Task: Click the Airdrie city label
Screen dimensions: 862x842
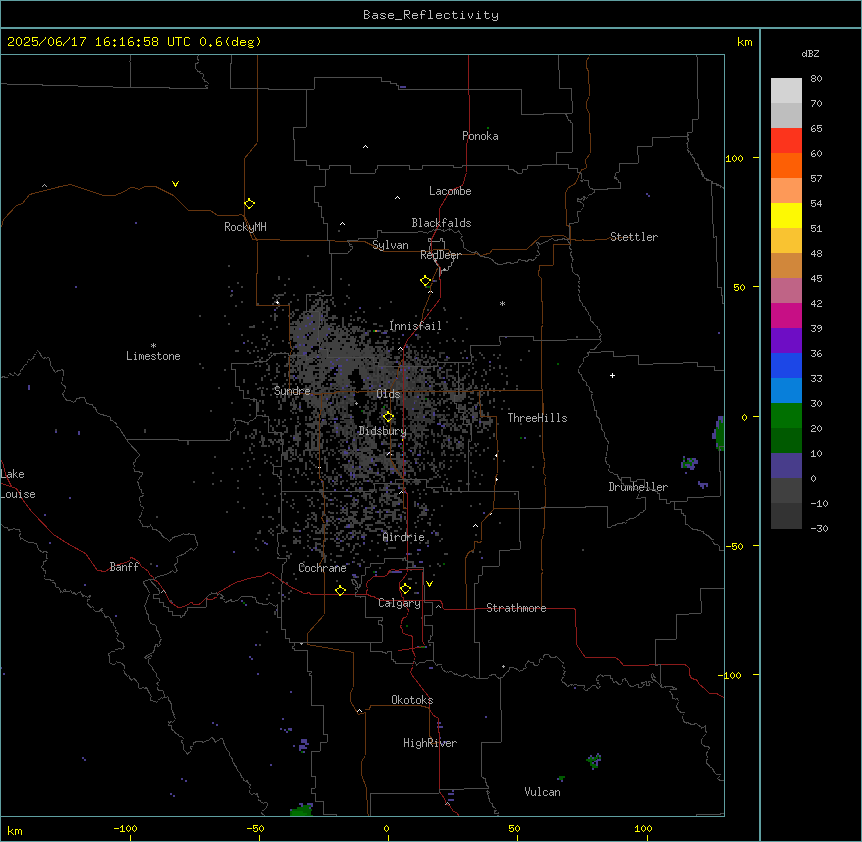Action: click(x=404, y=537)
